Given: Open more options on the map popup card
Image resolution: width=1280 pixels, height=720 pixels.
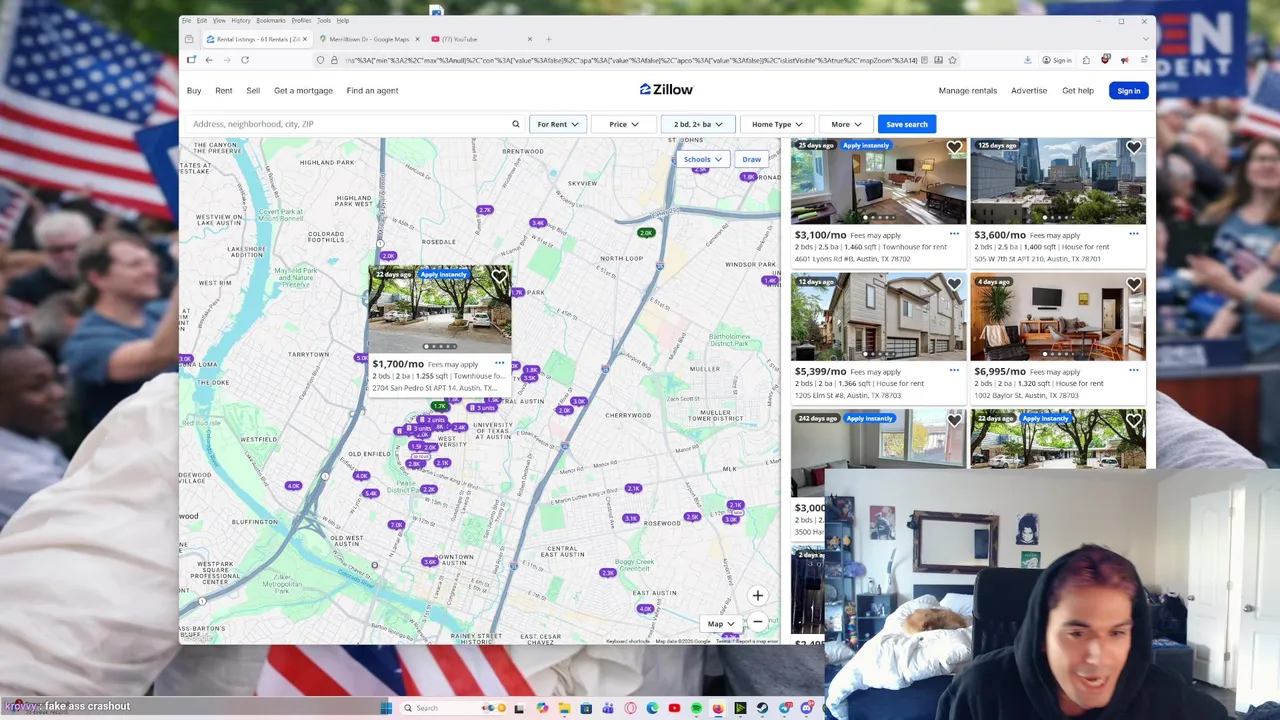Looking at the screenshot, I should coord(499,363).
